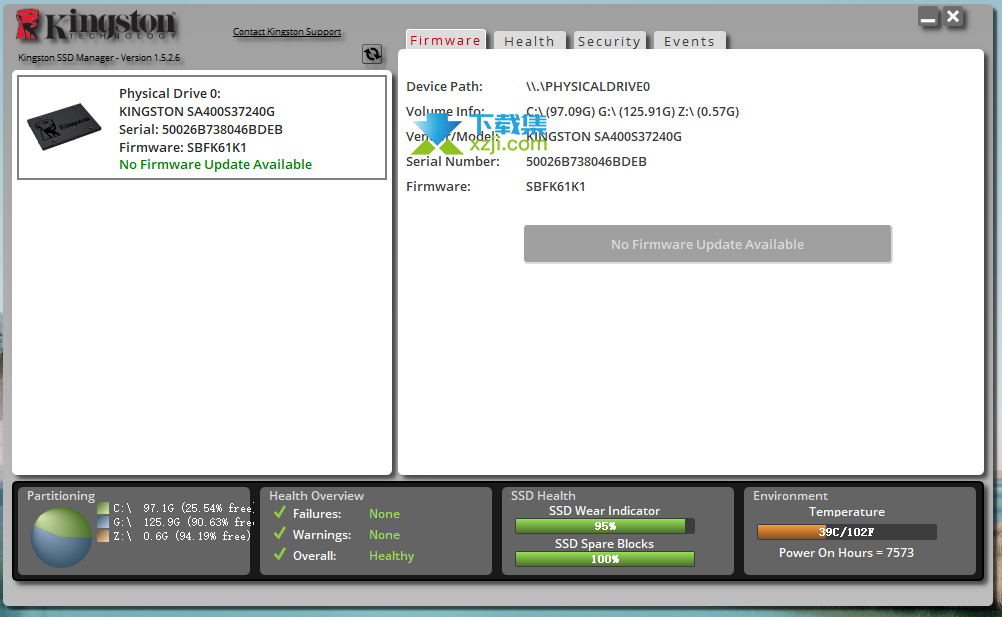Click the Overall health checkmark icon

280,555
